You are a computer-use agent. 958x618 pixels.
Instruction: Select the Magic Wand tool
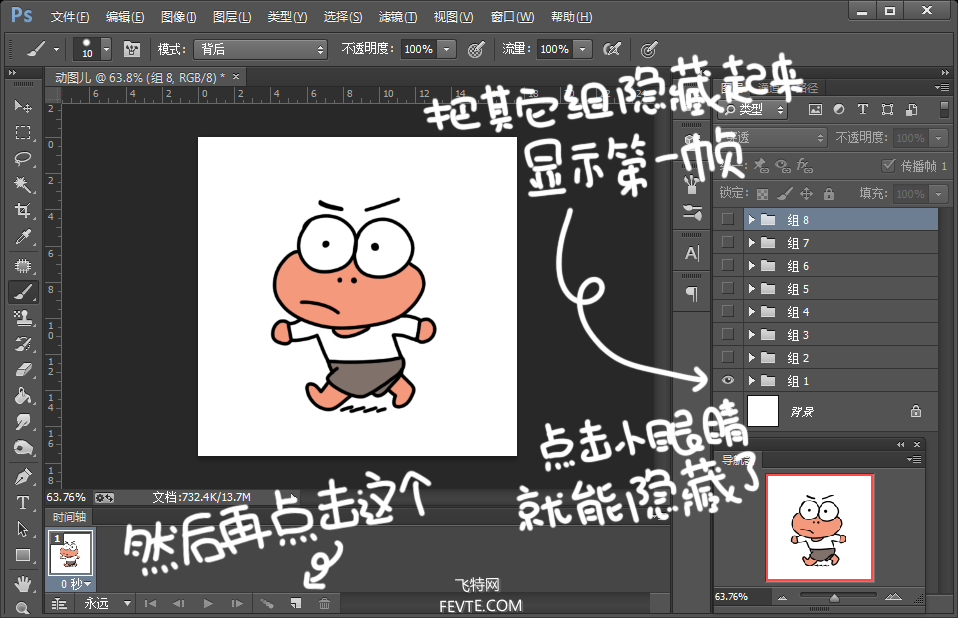click(x=23, y=184)
